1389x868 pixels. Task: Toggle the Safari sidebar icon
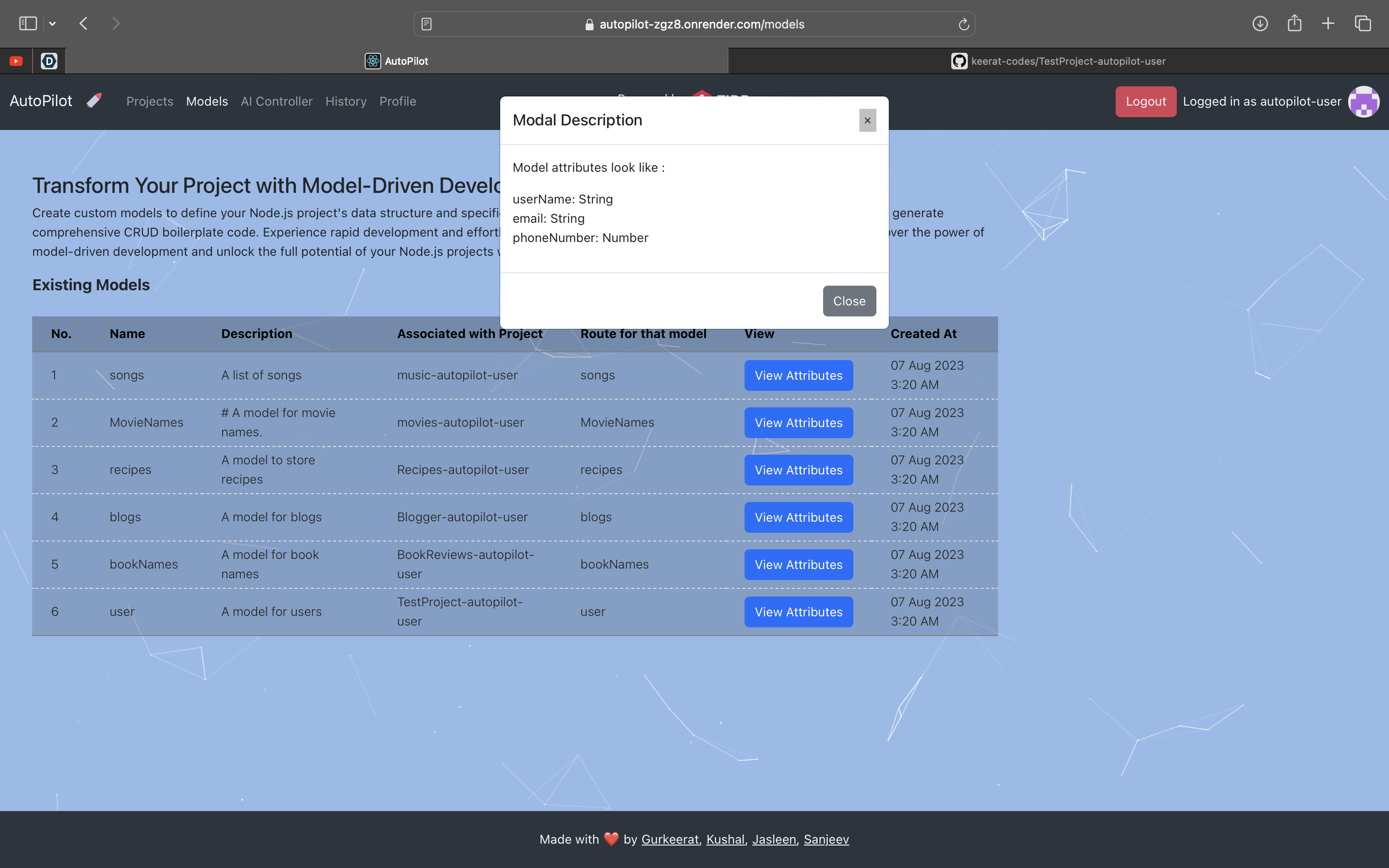(28, 23)
